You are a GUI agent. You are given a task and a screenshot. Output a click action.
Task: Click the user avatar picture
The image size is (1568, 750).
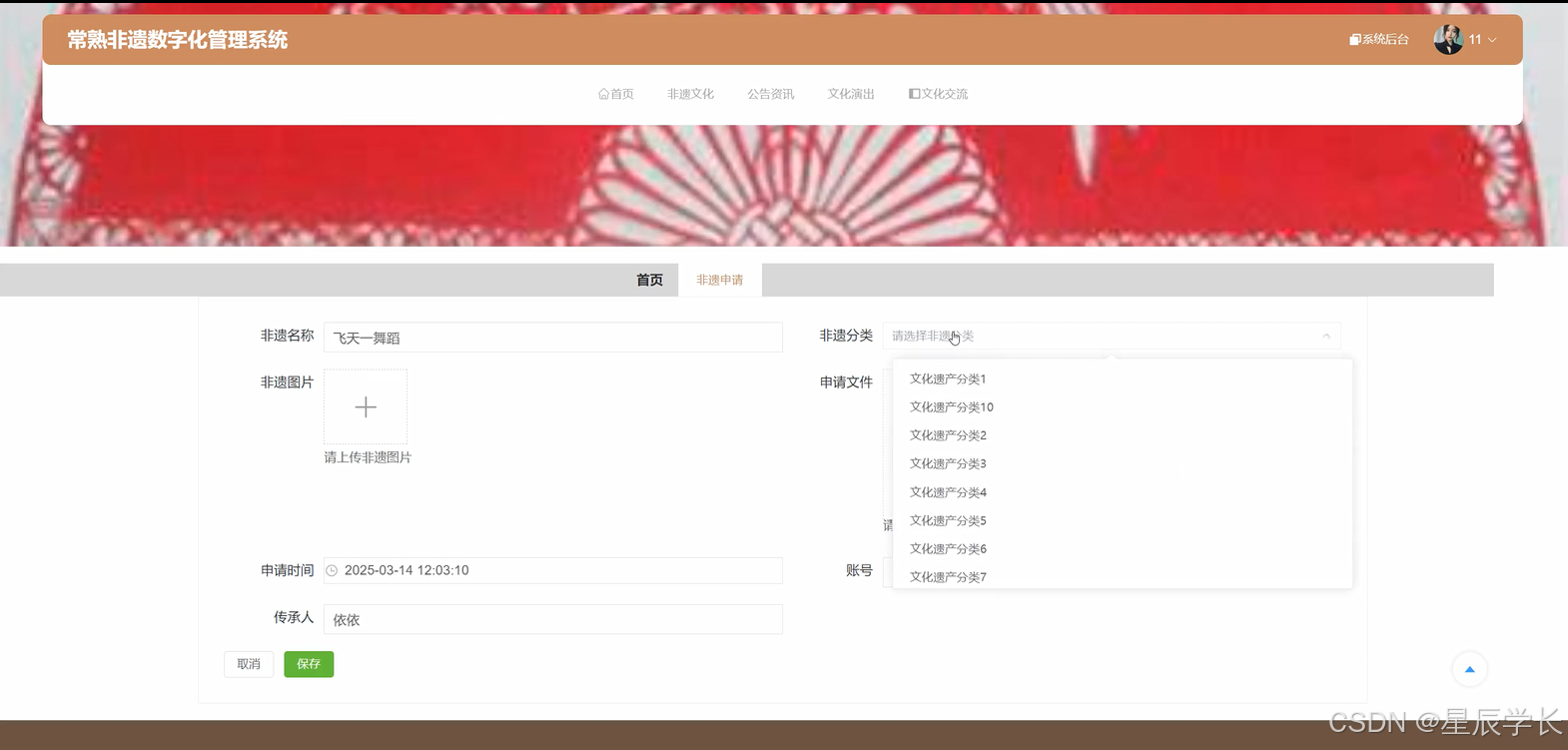[1448, 40]
